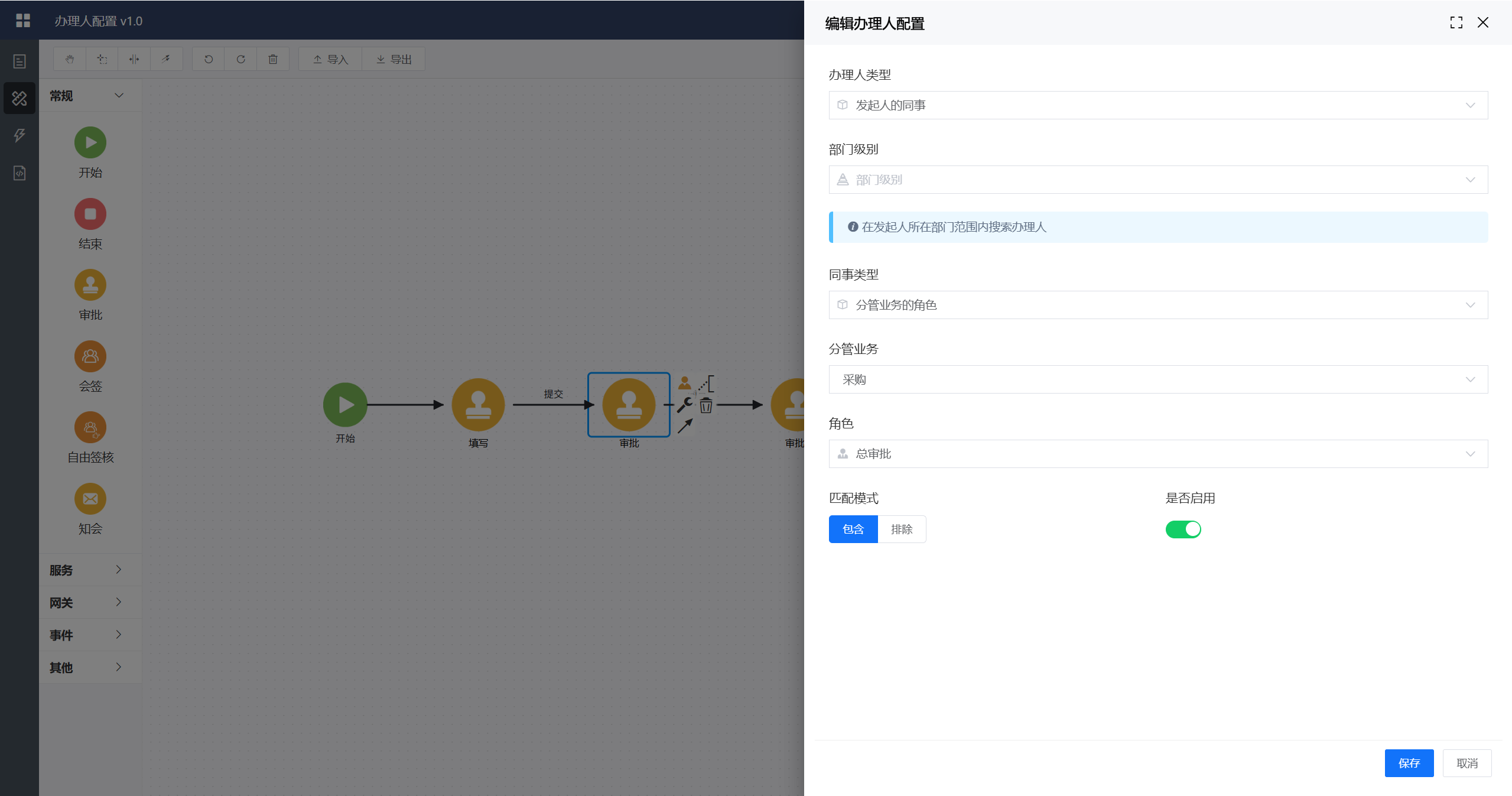Click the redo icon in toolbar
The width and height of the screenshot is (1512, 796).
pos(240,59)
